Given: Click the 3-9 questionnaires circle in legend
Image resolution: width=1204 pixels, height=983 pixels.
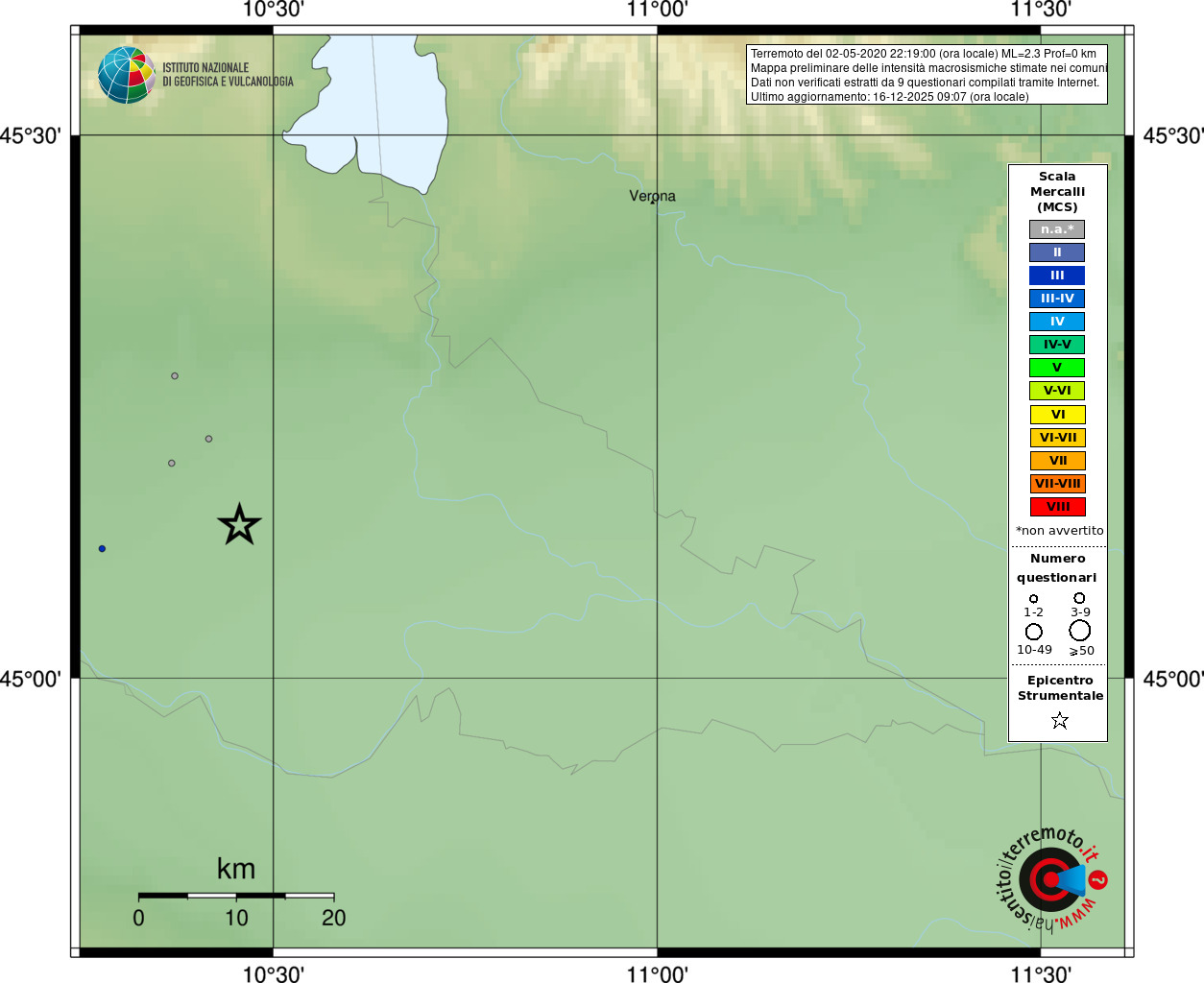Looking at the screenshot, I should pos(1079,598).
